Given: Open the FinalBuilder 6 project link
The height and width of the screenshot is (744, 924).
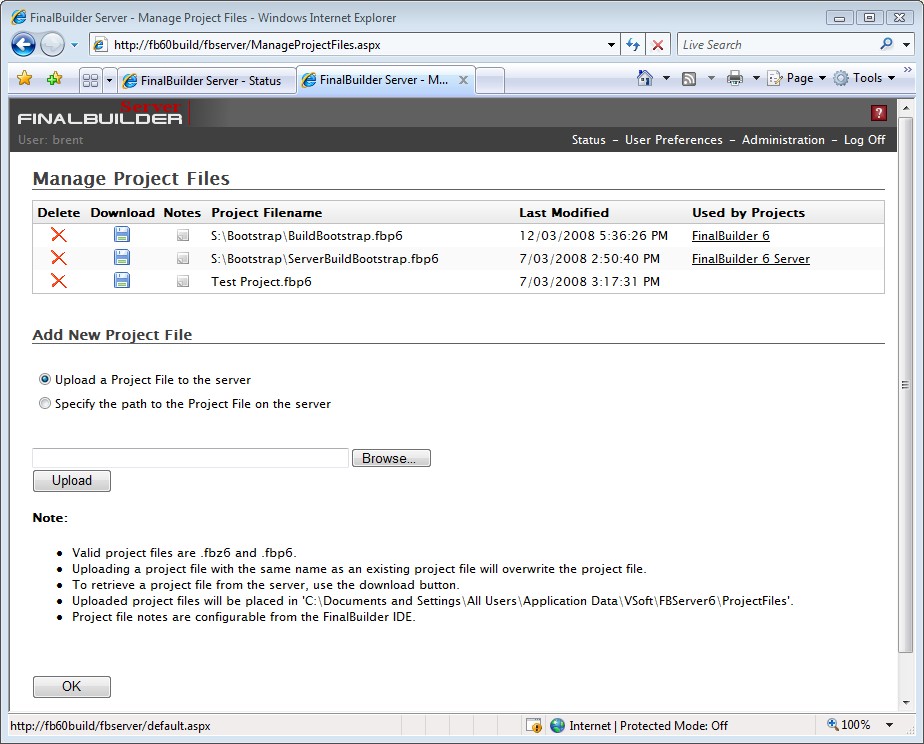Looking at the screenshot, I should pyautogui.click(x=731, y=236).
